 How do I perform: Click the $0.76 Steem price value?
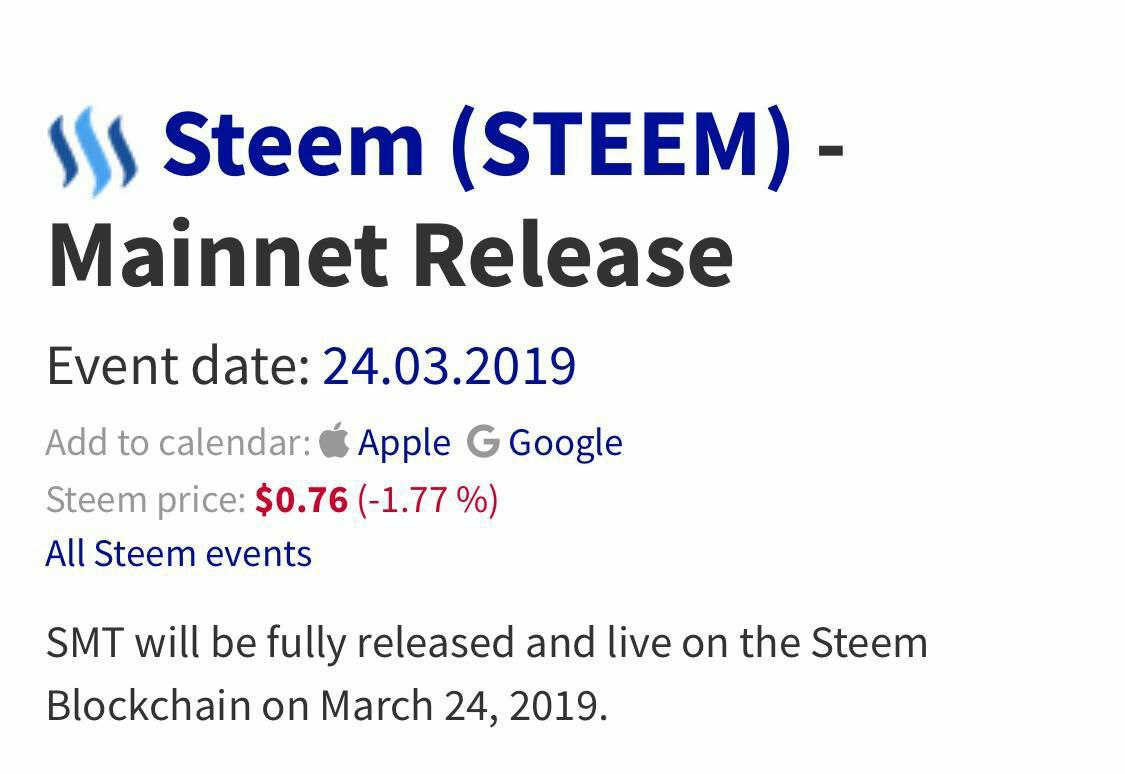tap(301, 500)
